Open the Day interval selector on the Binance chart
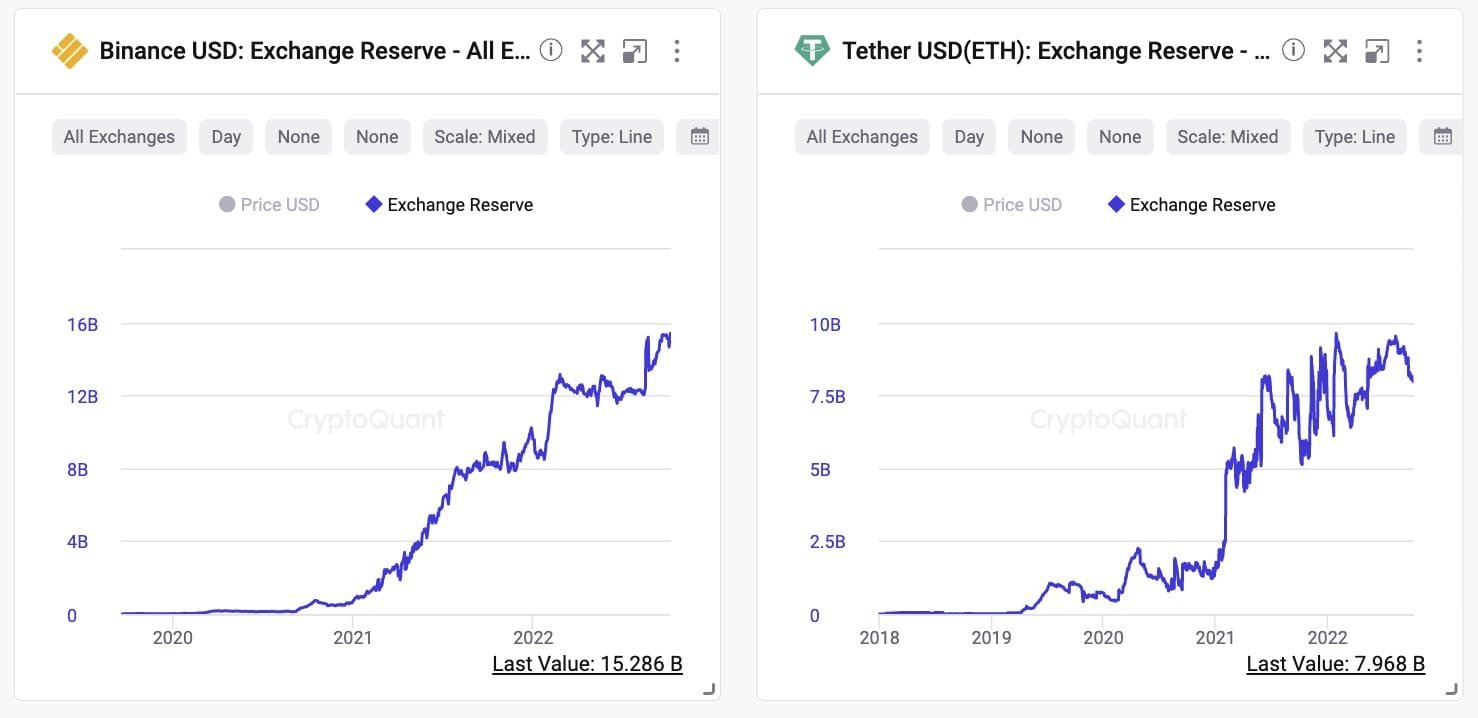This screenshot has width=1478, height=718. click(x=225, y=136)
